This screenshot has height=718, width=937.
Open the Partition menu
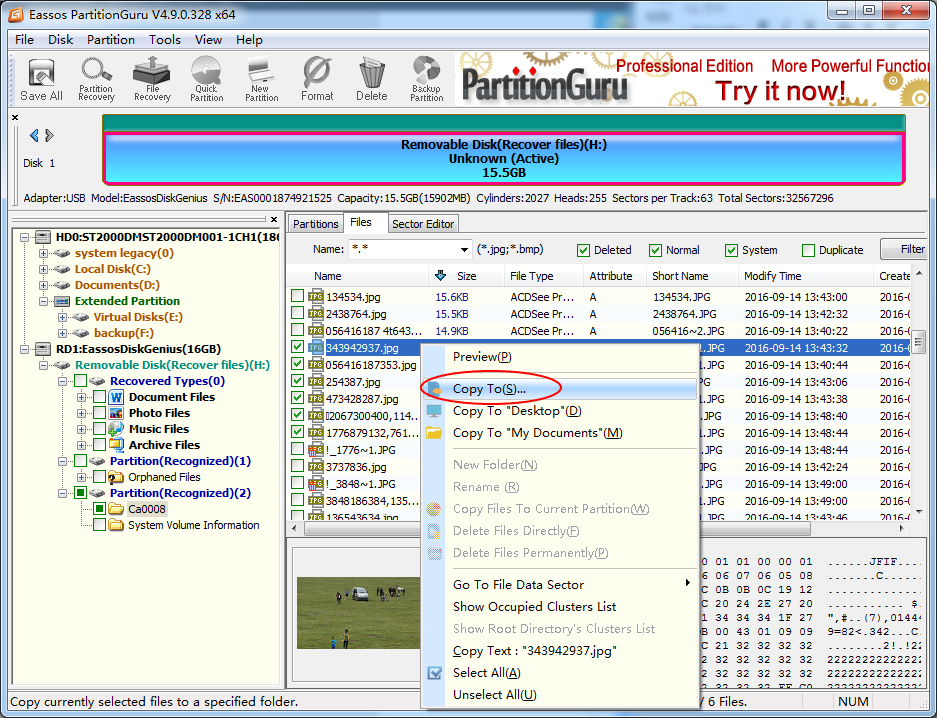click(111, 39)
